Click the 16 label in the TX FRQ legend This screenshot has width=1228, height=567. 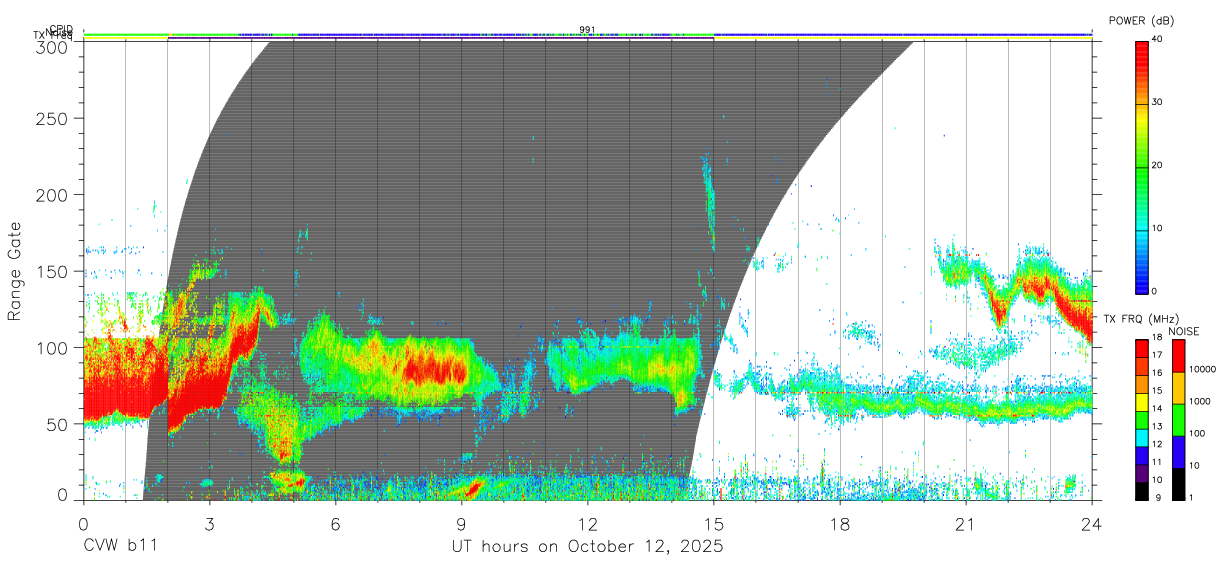pyautogui.click(x=1157, y=373)
